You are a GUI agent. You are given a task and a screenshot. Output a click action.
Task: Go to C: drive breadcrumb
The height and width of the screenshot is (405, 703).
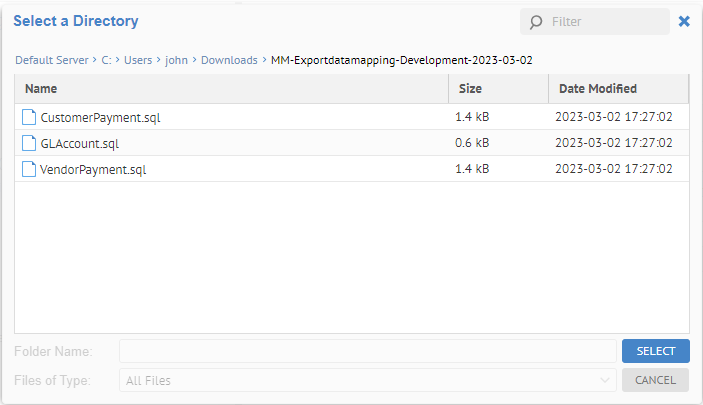(x=106, y=60)
